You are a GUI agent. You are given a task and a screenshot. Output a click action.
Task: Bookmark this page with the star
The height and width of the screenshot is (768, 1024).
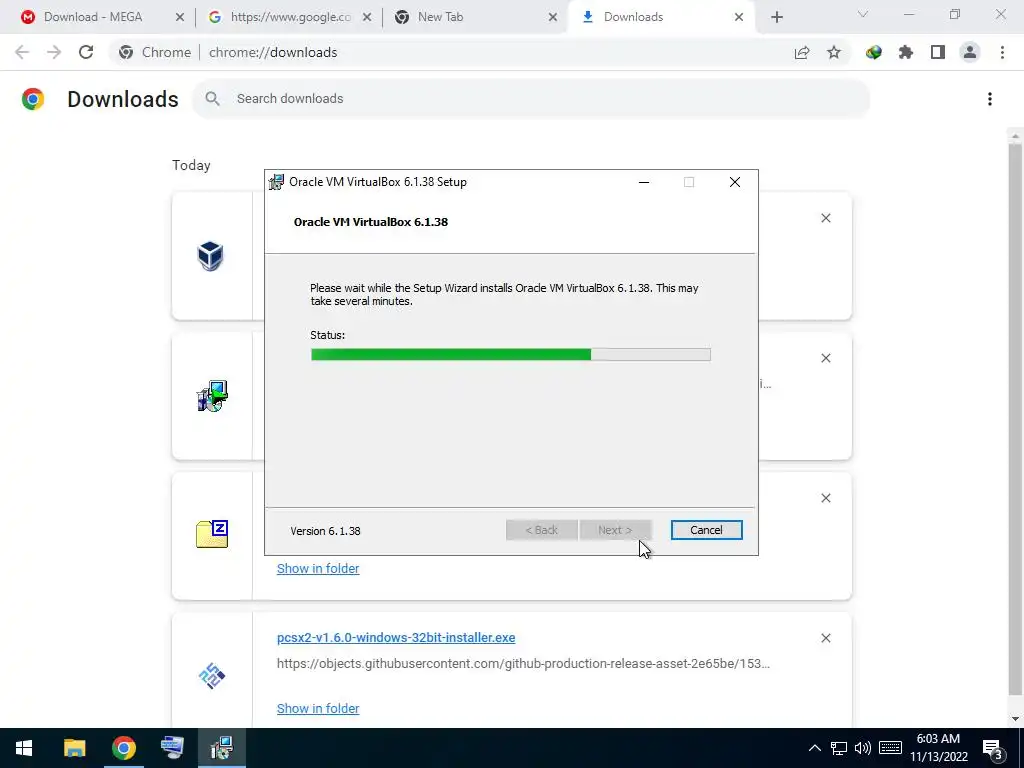(834, 52)
